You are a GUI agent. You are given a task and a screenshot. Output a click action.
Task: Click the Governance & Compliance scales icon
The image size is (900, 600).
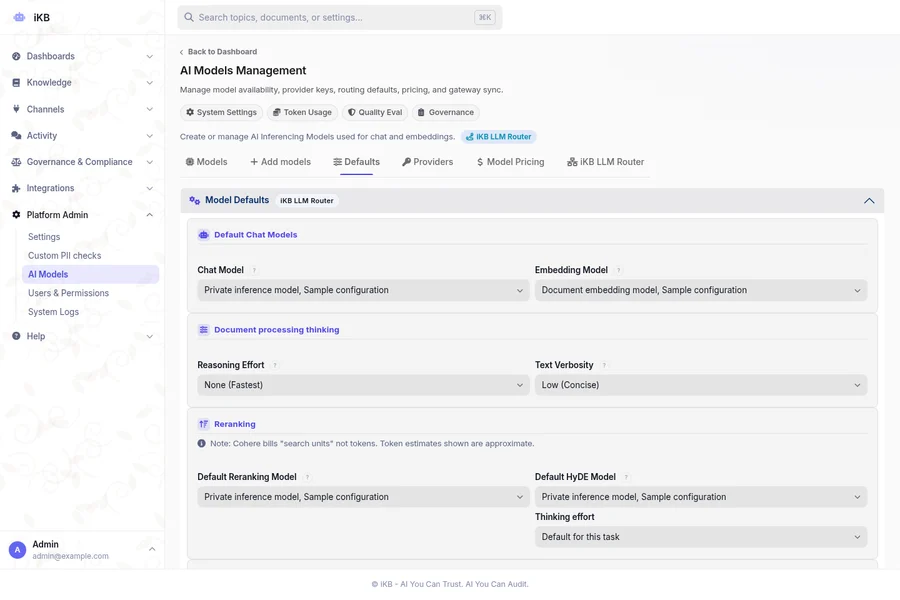coord(16,162)
